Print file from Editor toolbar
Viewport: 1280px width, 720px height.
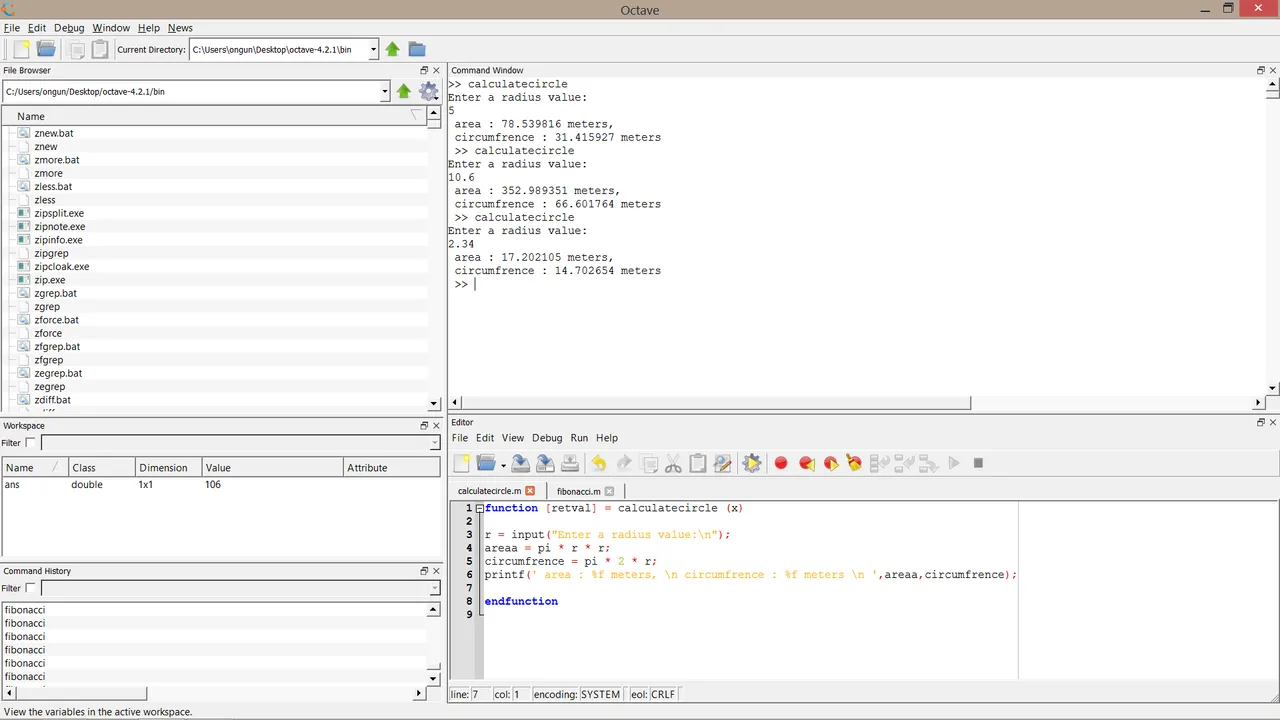569,463
